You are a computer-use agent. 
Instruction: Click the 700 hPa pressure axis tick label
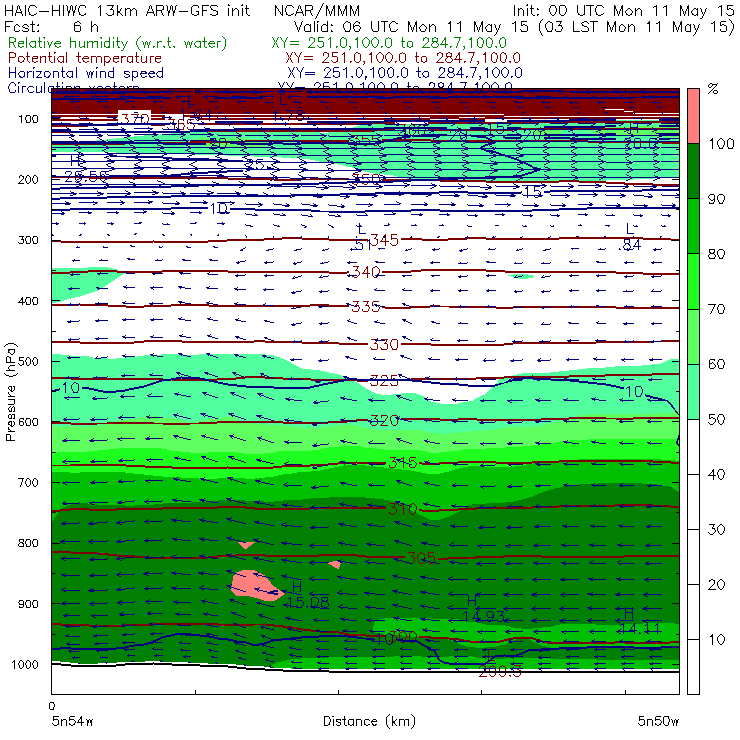pos(28,482)
